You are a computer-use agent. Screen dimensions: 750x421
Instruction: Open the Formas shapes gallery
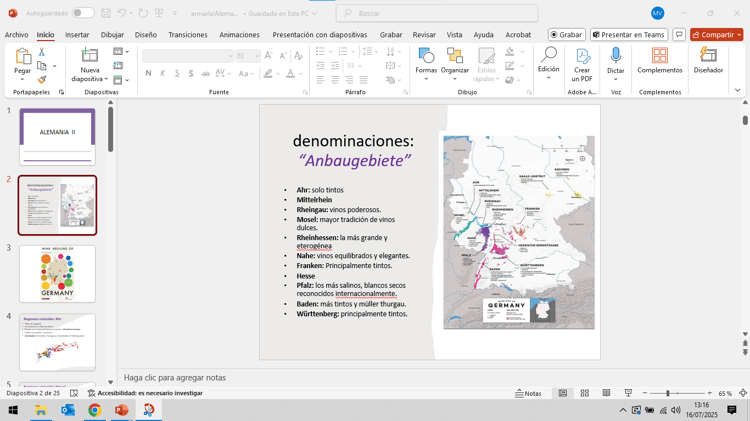point(426,63)
